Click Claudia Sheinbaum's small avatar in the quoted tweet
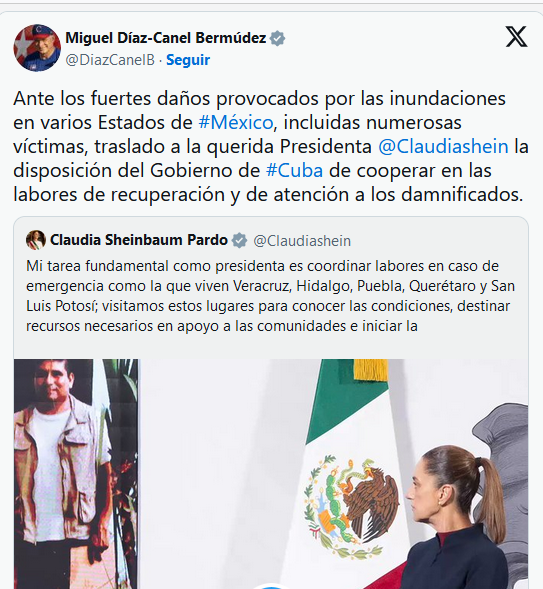 pos(36,240)
